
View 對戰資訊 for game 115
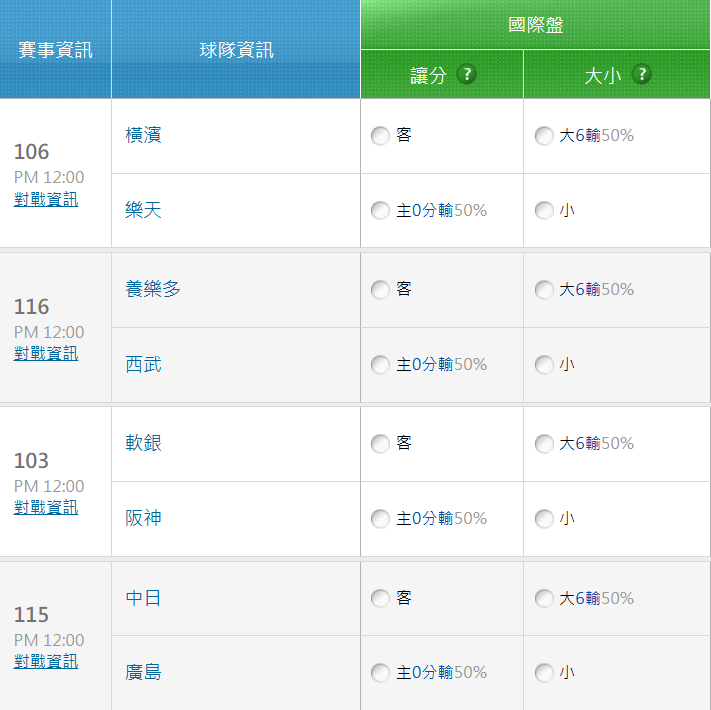(46, 661)
